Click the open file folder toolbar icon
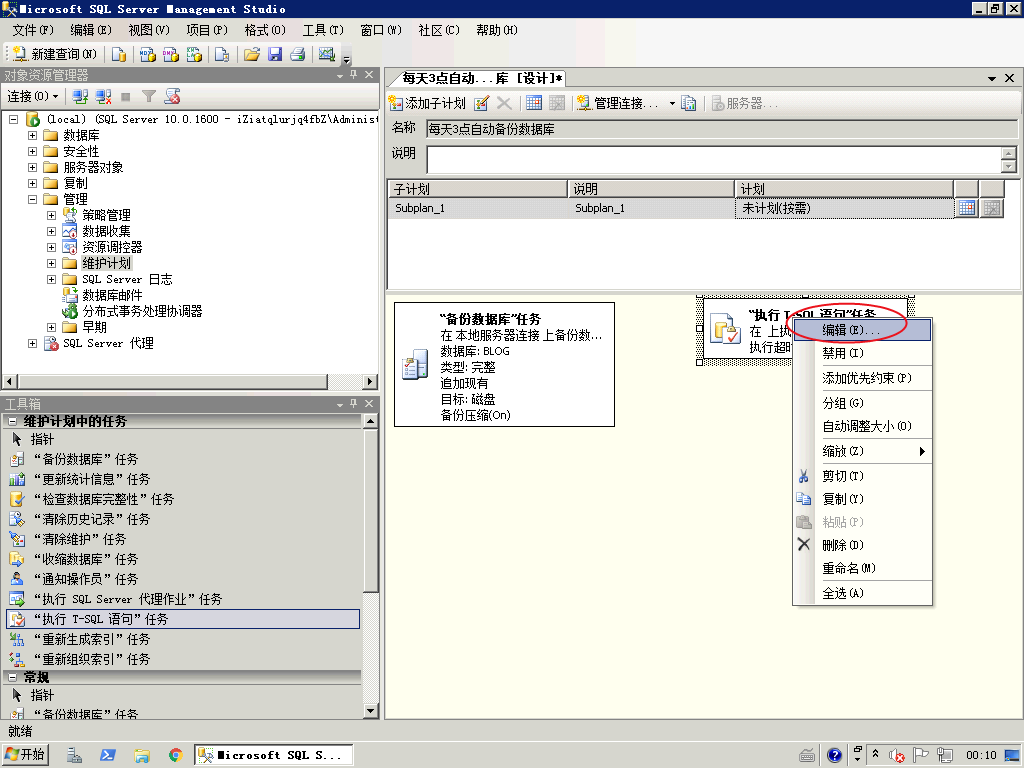The image size is (1024, 768). click(251, 54)
